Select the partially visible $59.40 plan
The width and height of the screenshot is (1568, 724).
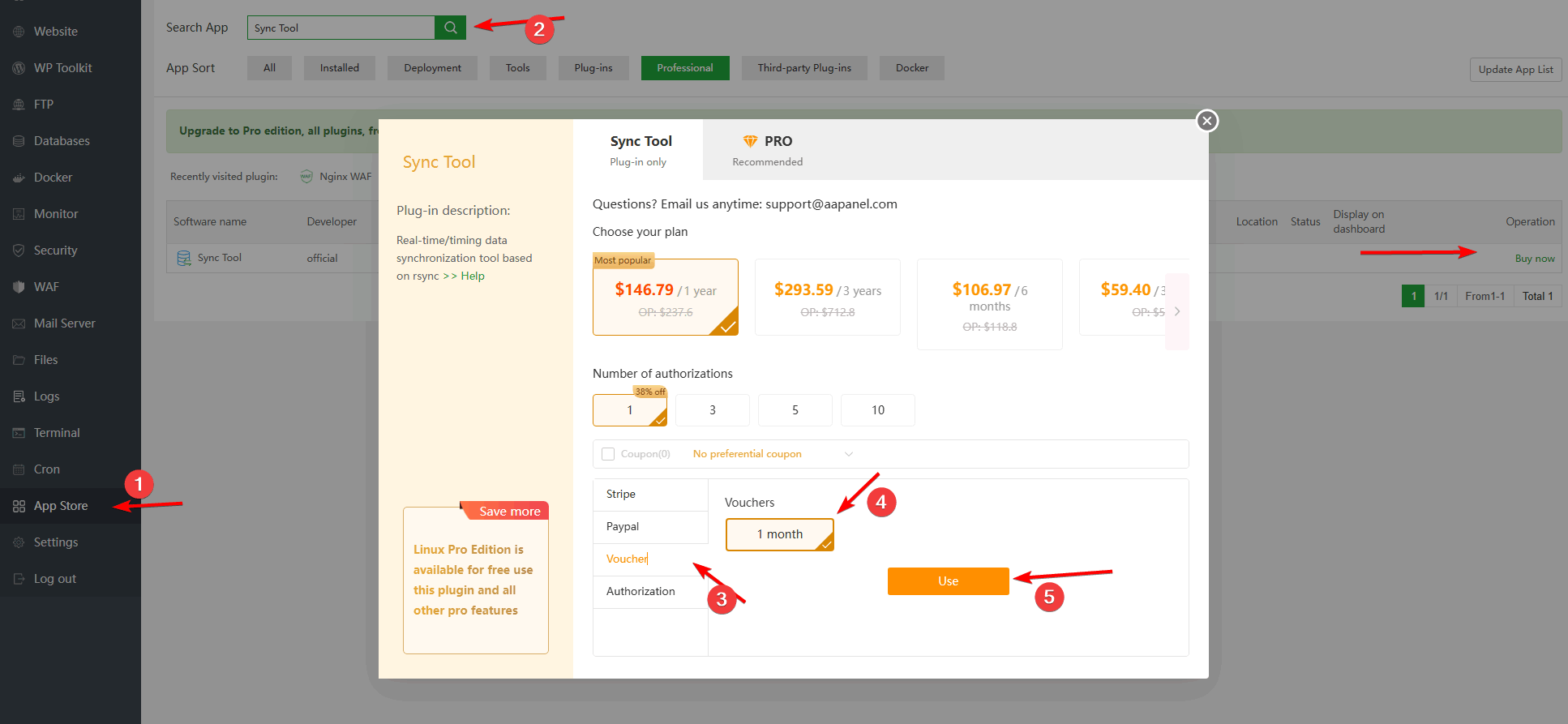coord(1123,297)
